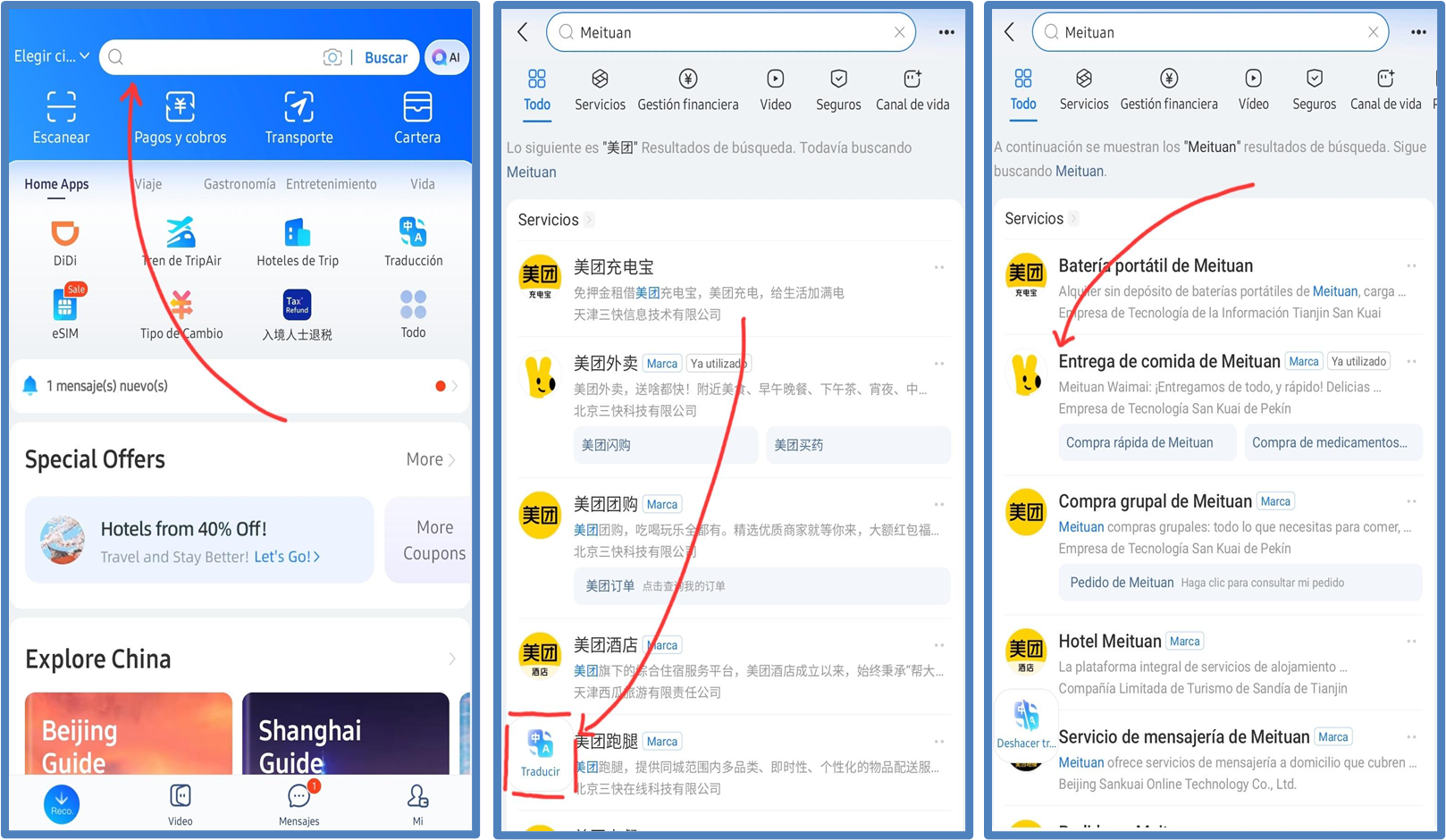Viewport: 1446px width, 840px height.
Task: Open Video in the bottom navigation bar
Action: tap(181, 805)
